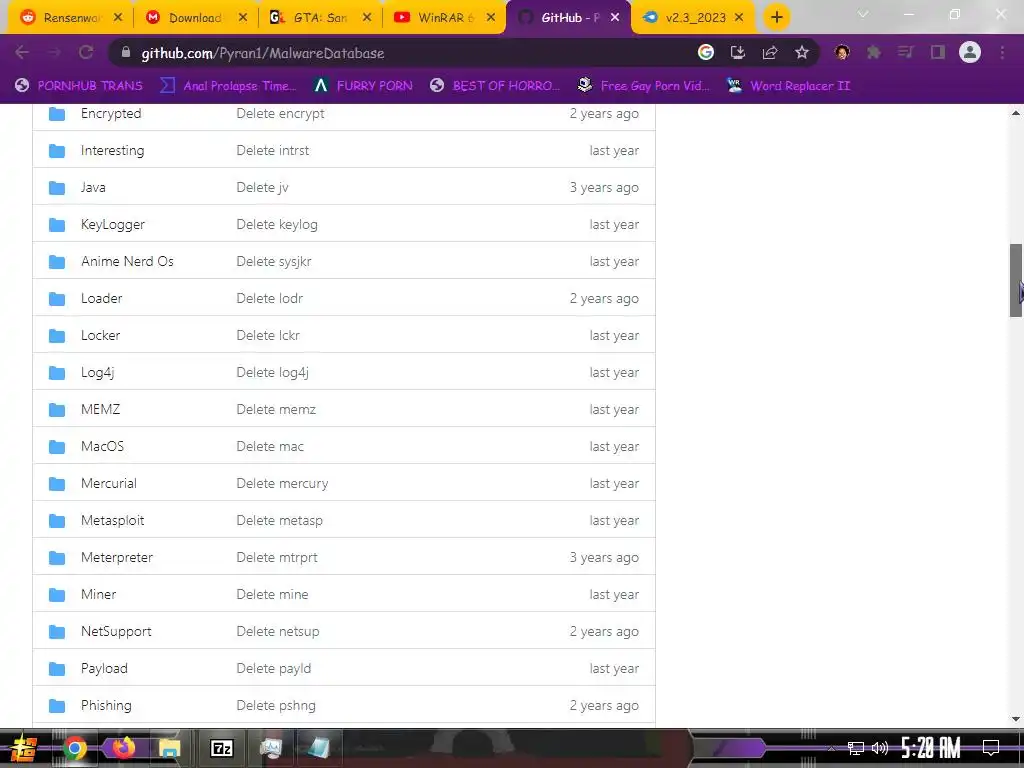Viewport: 1024px width, 768px height.
Task: Open a new tab with plus button
Action: click(776, 18)
